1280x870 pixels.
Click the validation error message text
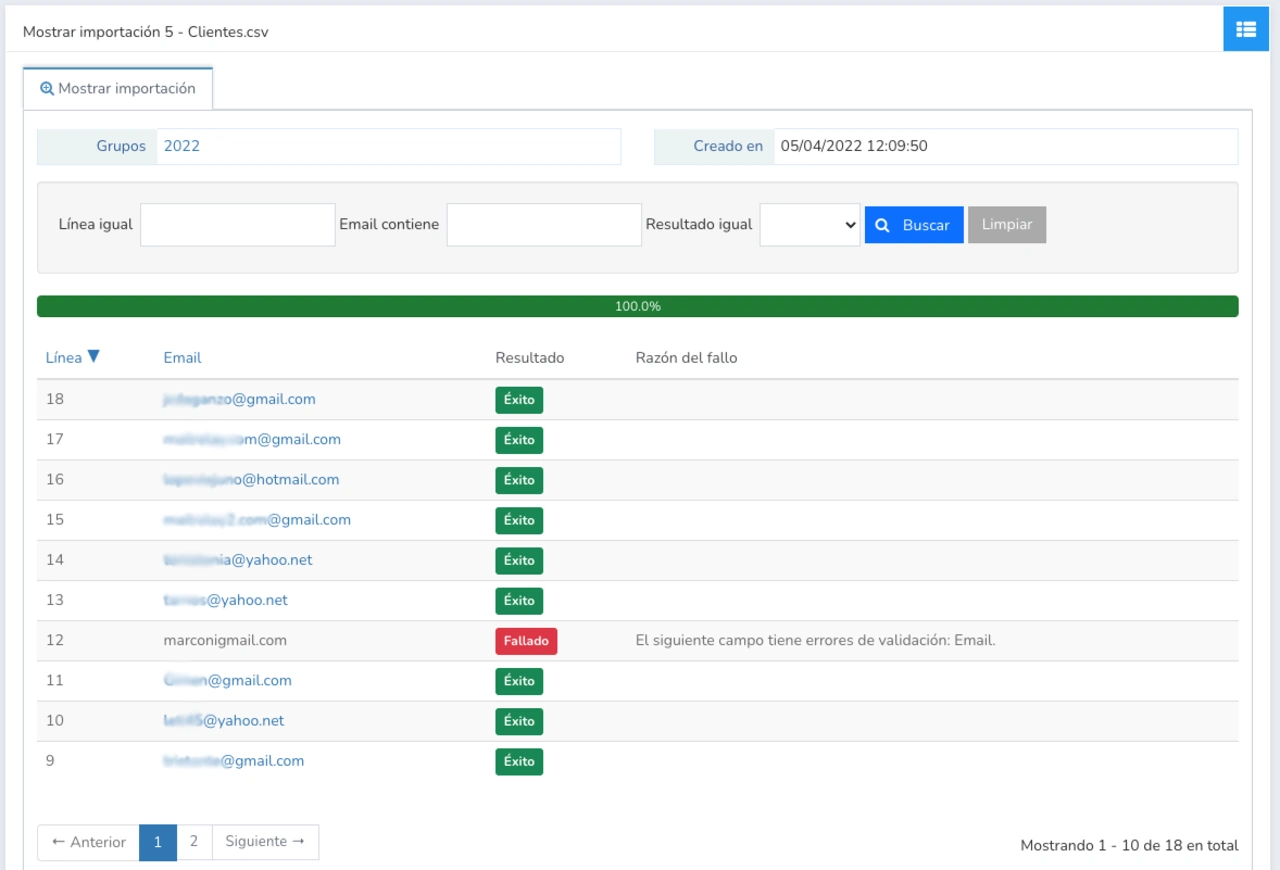(816, 640)
